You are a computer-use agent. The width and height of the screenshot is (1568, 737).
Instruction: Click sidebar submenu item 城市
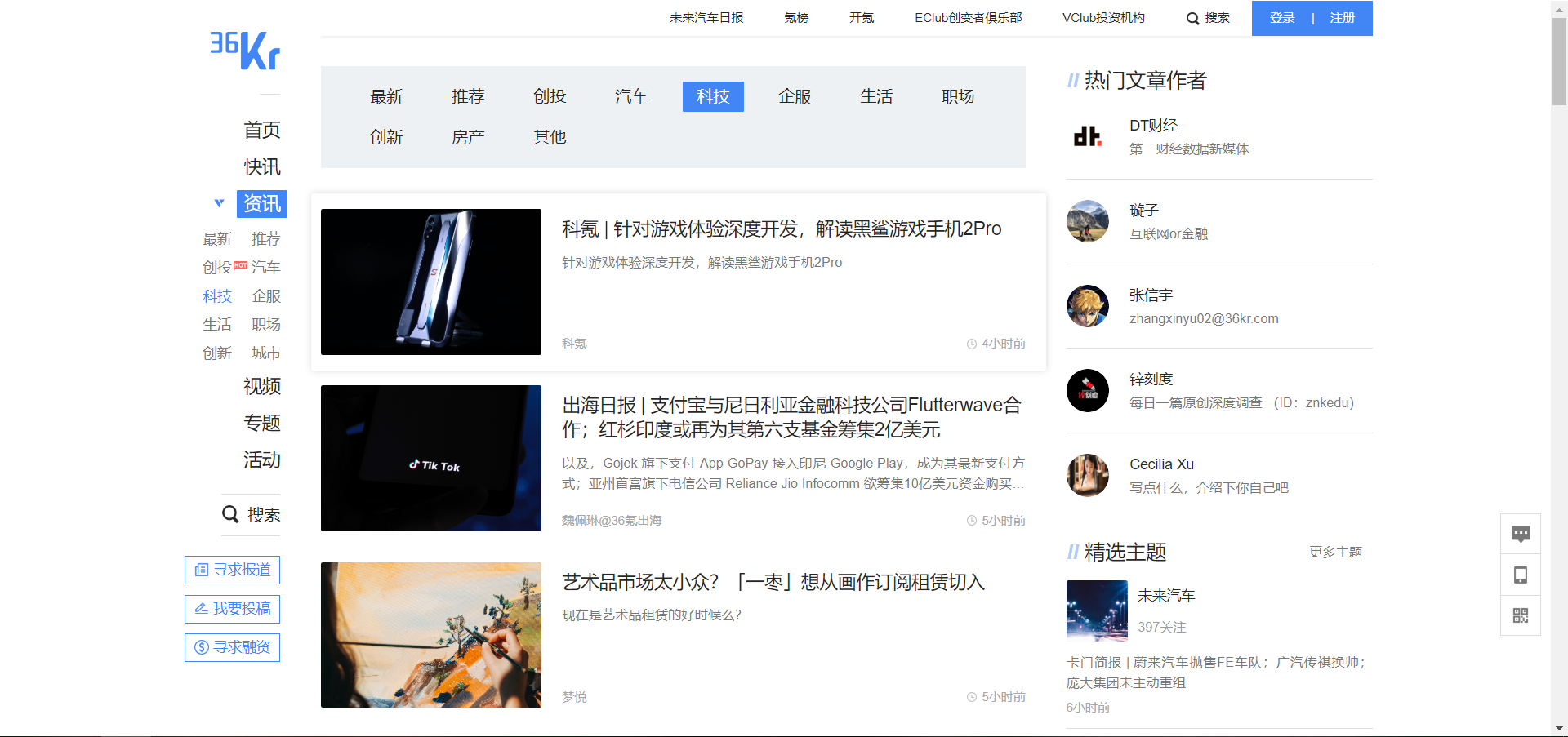point(266,353)
